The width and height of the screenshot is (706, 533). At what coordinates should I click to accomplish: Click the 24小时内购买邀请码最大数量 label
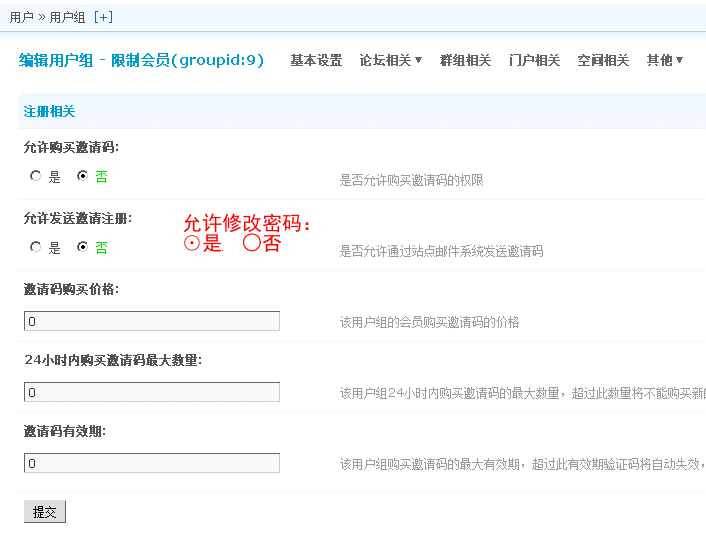pos(113,360)
